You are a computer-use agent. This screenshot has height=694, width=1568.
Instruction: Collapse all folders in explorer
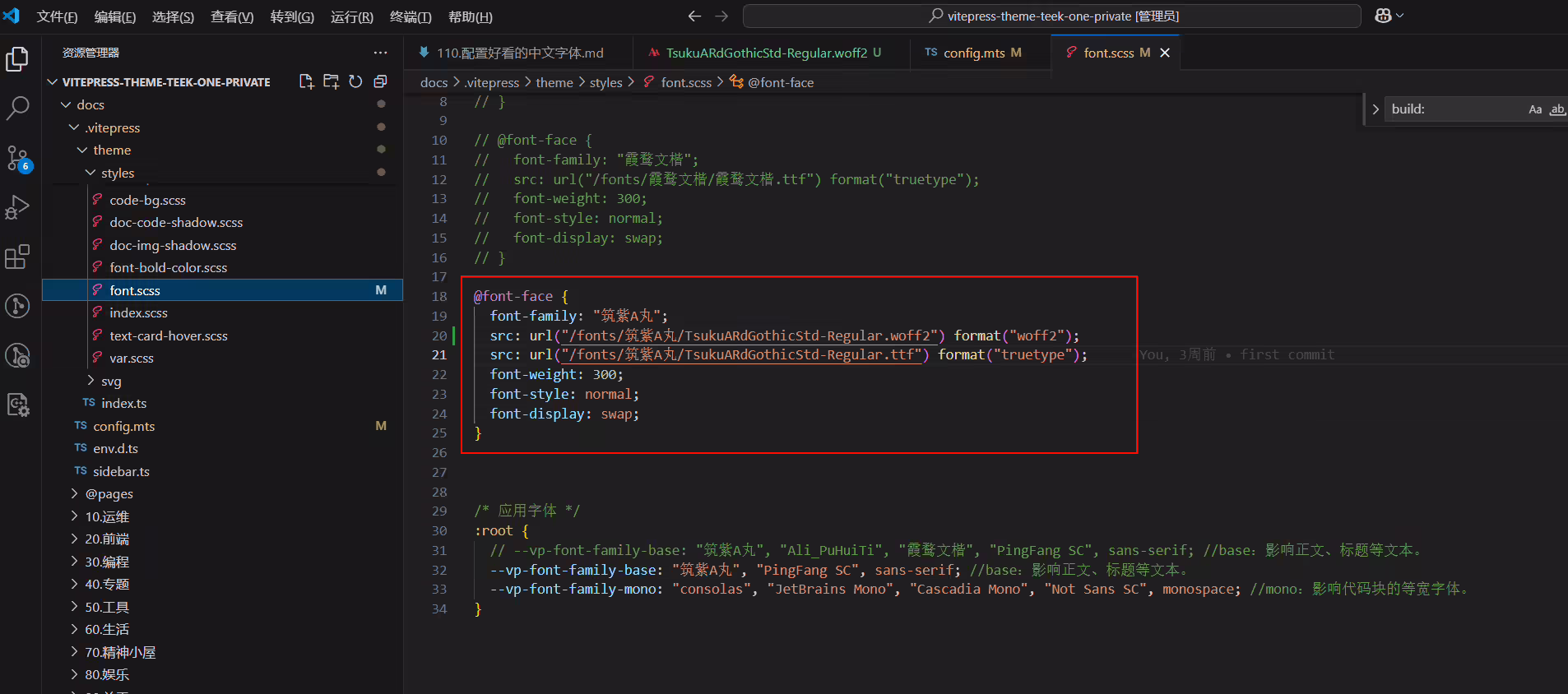380,81
